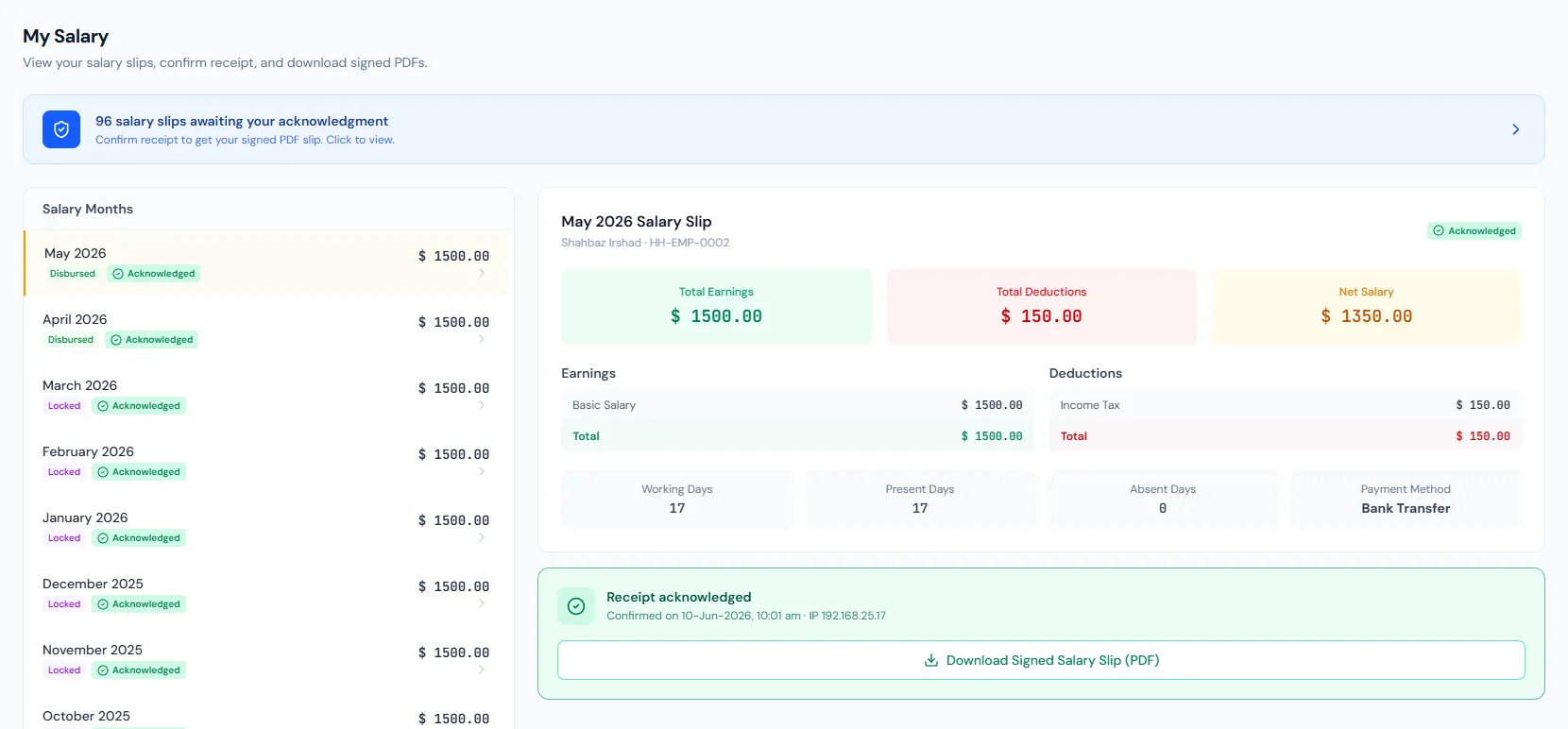Screen dimensions: 1568x729
Task: Select the March 2026 salary month
Action: pyautogui.click(x=268, y=396)
